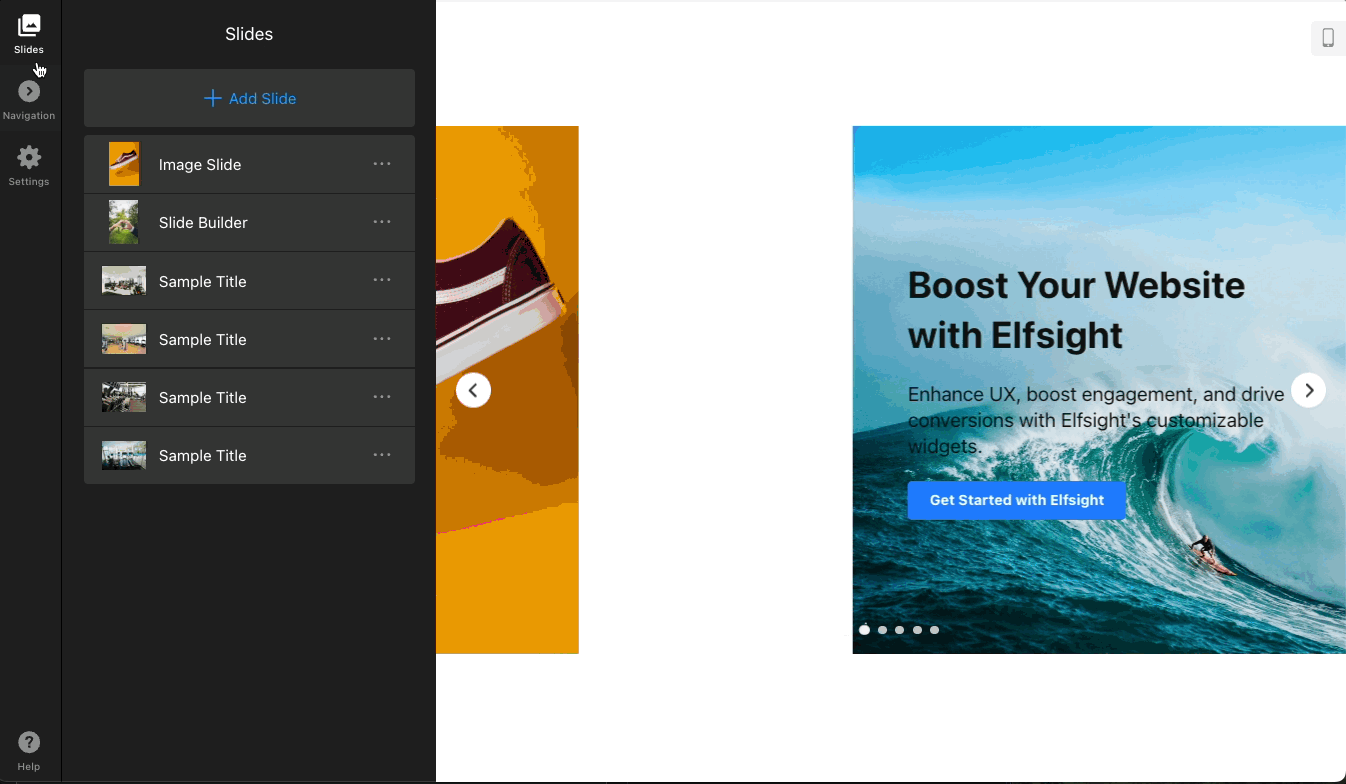The image size is (1346, 784).
Task: Open the Settings gear tab
Action: click(29, 166)
